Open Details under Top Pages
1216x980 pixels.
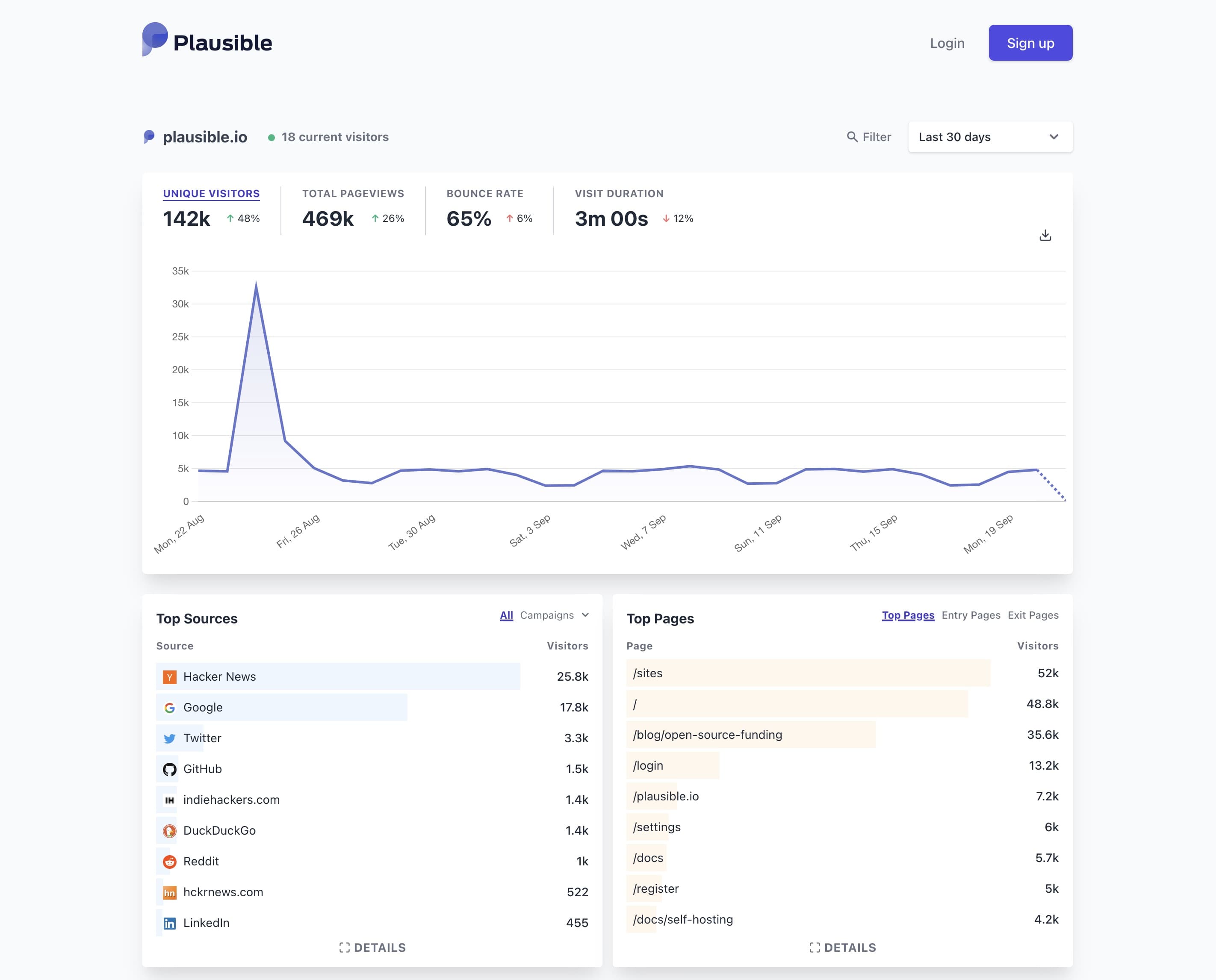point(842,948)
